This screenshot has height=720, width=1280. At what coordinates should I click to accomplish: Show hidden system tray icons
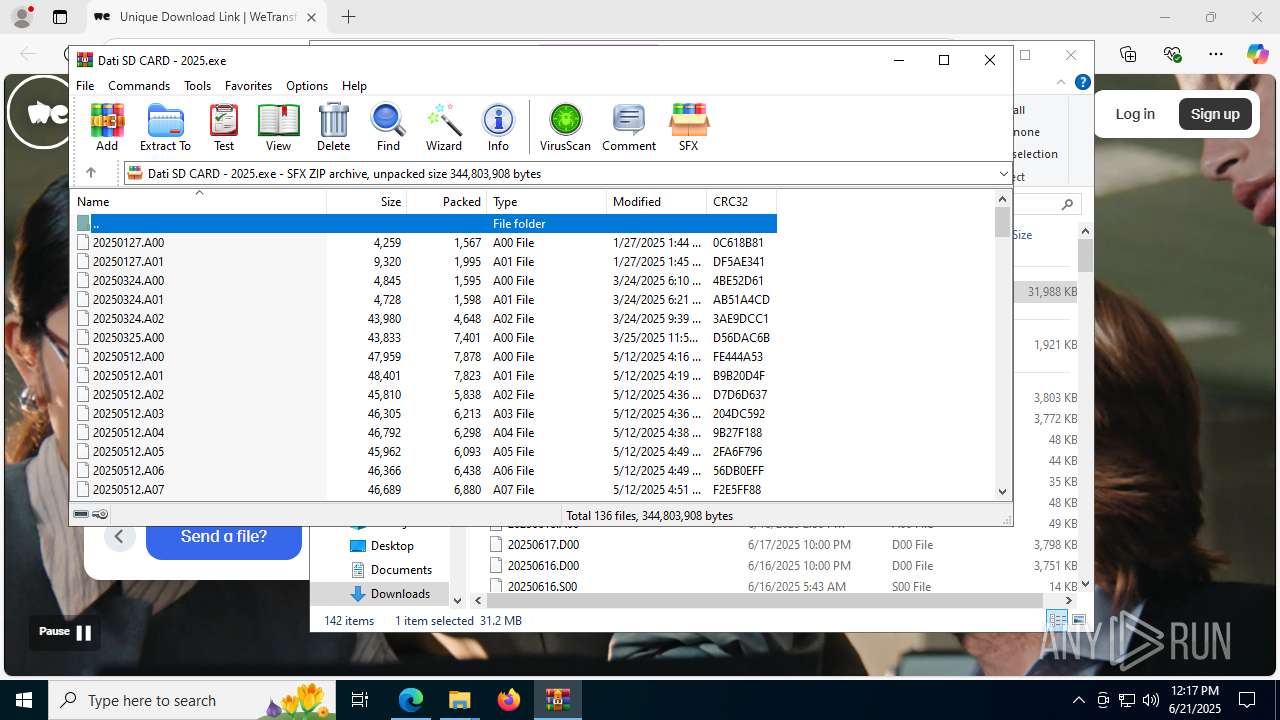(x=1078, y=700)
